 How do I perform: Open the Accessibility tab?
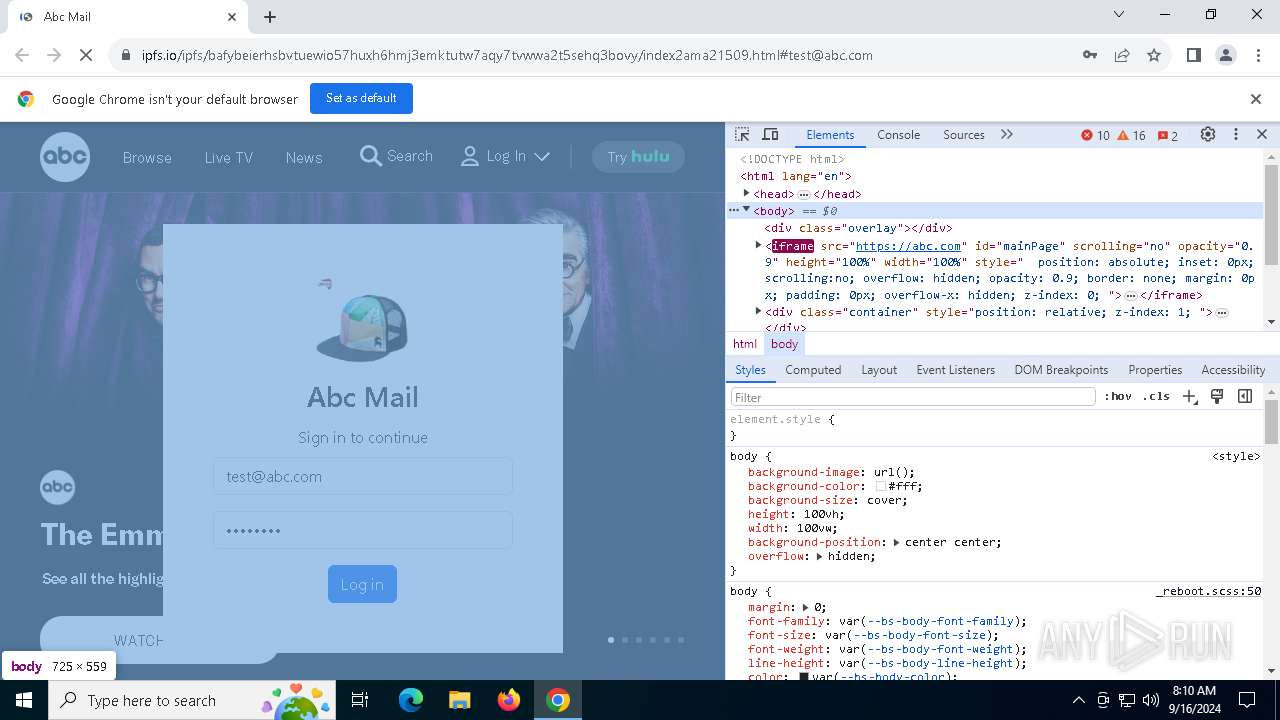click(1233, 370)
